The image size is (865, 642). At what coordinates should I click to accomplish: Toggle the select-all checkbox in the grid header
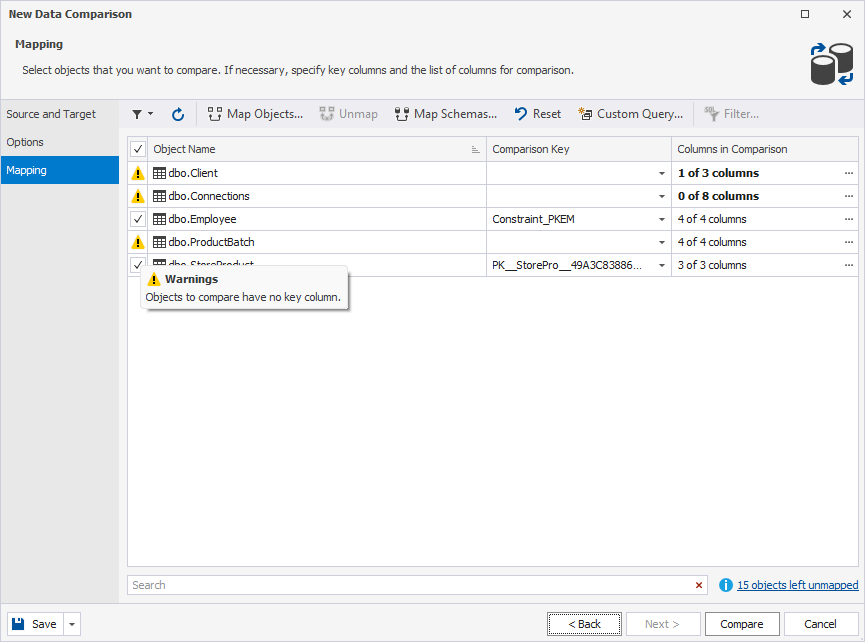click(137, 148)
